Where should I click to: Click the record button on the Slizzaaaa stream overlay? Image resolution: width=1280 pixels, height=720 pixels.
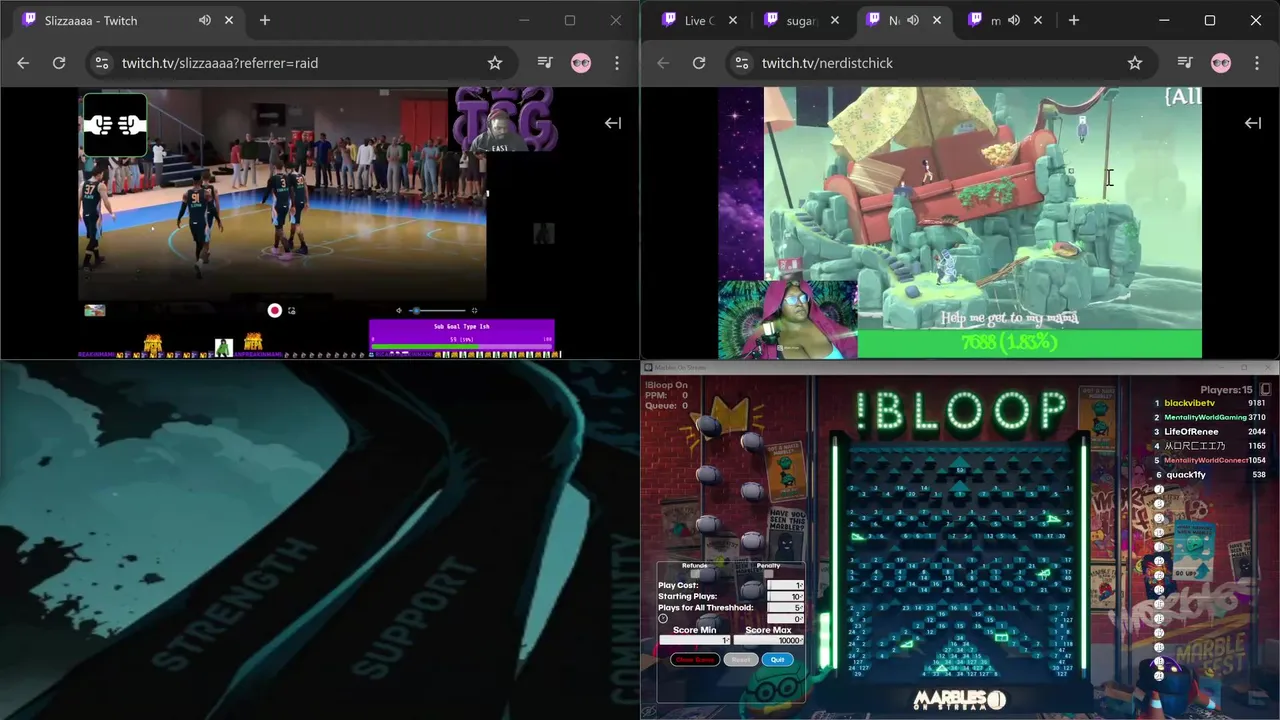click(274, 310)
